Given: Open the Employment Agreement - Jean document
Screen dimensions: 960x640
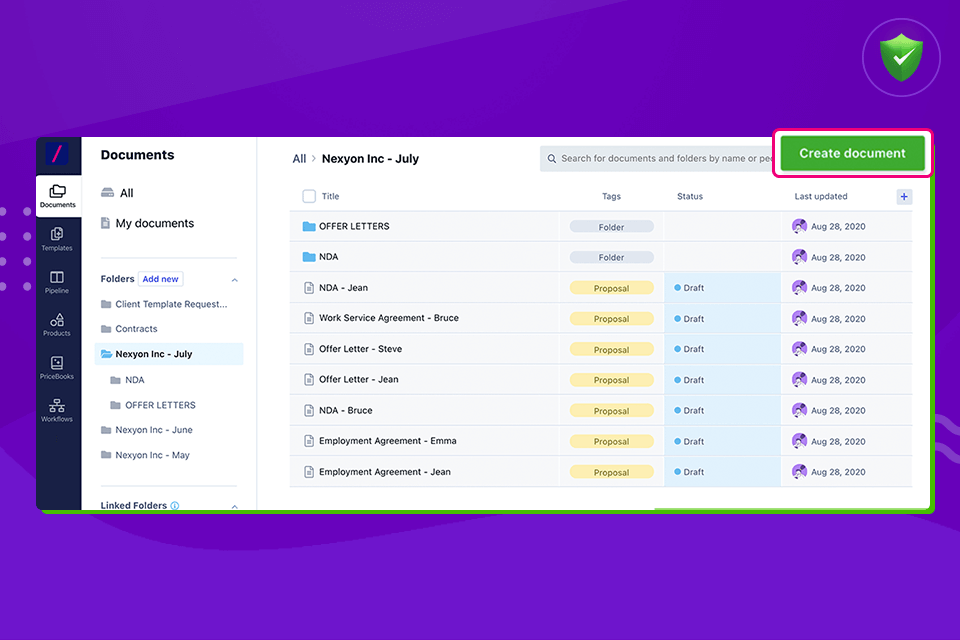Looking at the screenshot, I should [385, 472].
